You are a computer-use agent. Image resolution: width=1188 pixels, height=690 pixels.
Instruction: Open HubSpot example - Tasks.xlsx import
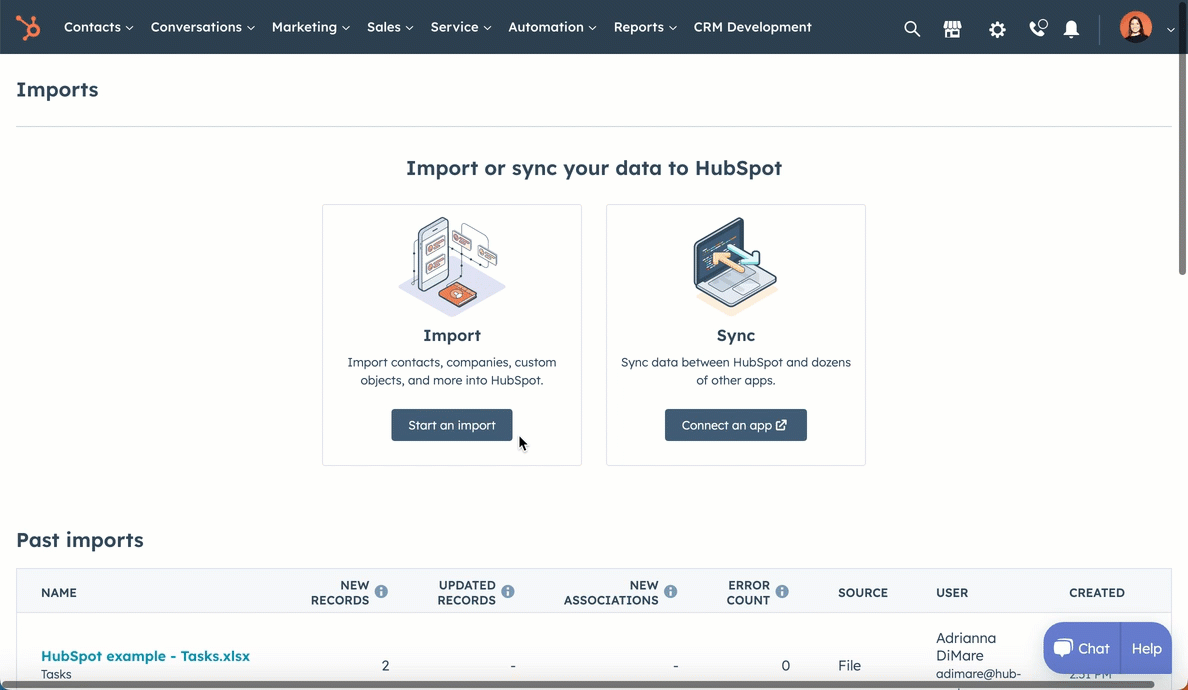(x=145, y=656)
